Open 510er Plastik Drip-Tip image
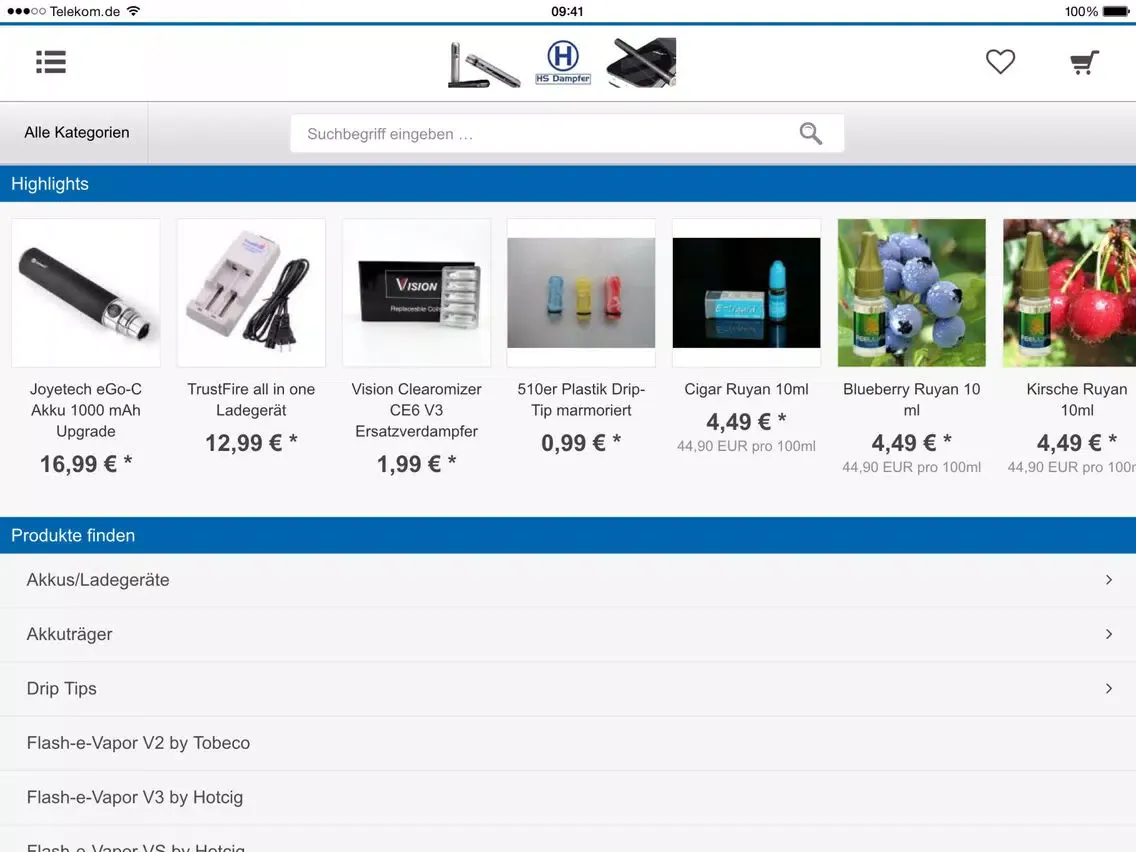Viewport: 1136px width, 852px height. (x=581, y=293)
